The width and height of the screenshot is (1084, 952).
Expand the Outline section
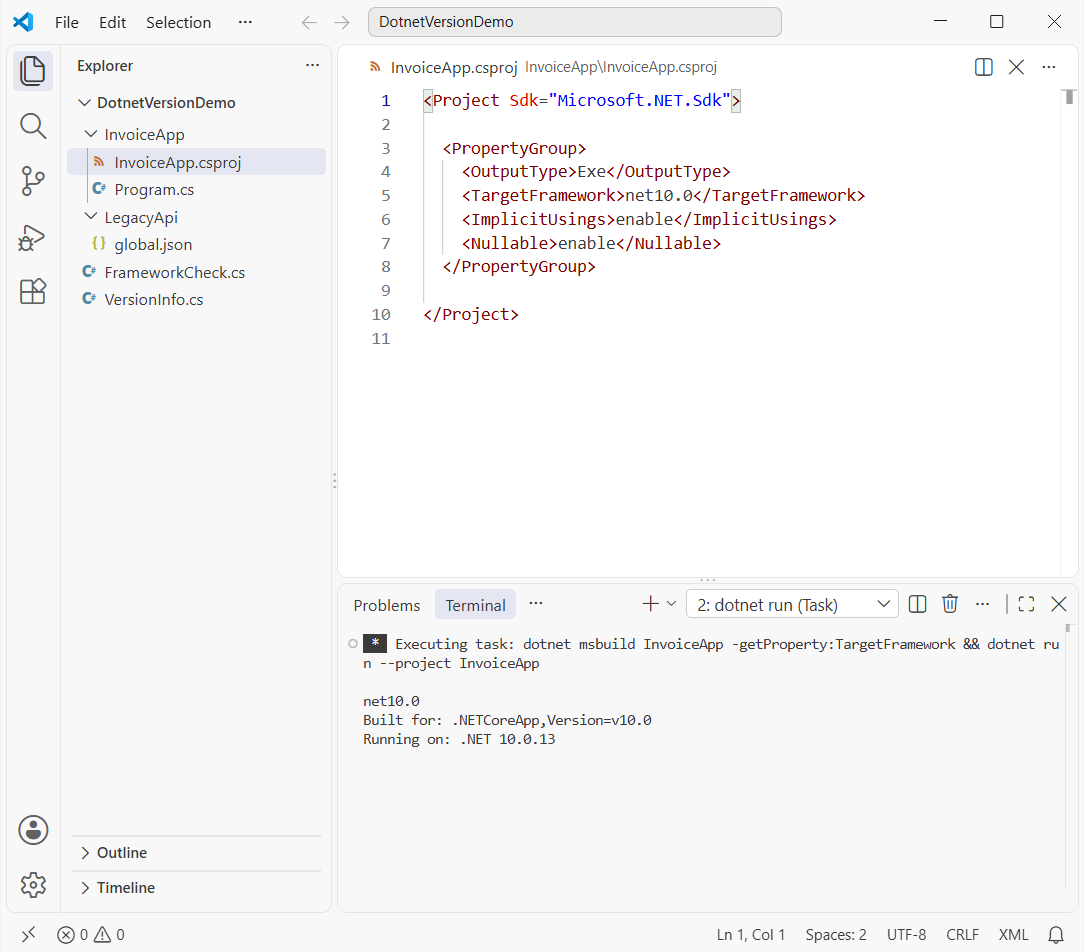pos(196,852)
